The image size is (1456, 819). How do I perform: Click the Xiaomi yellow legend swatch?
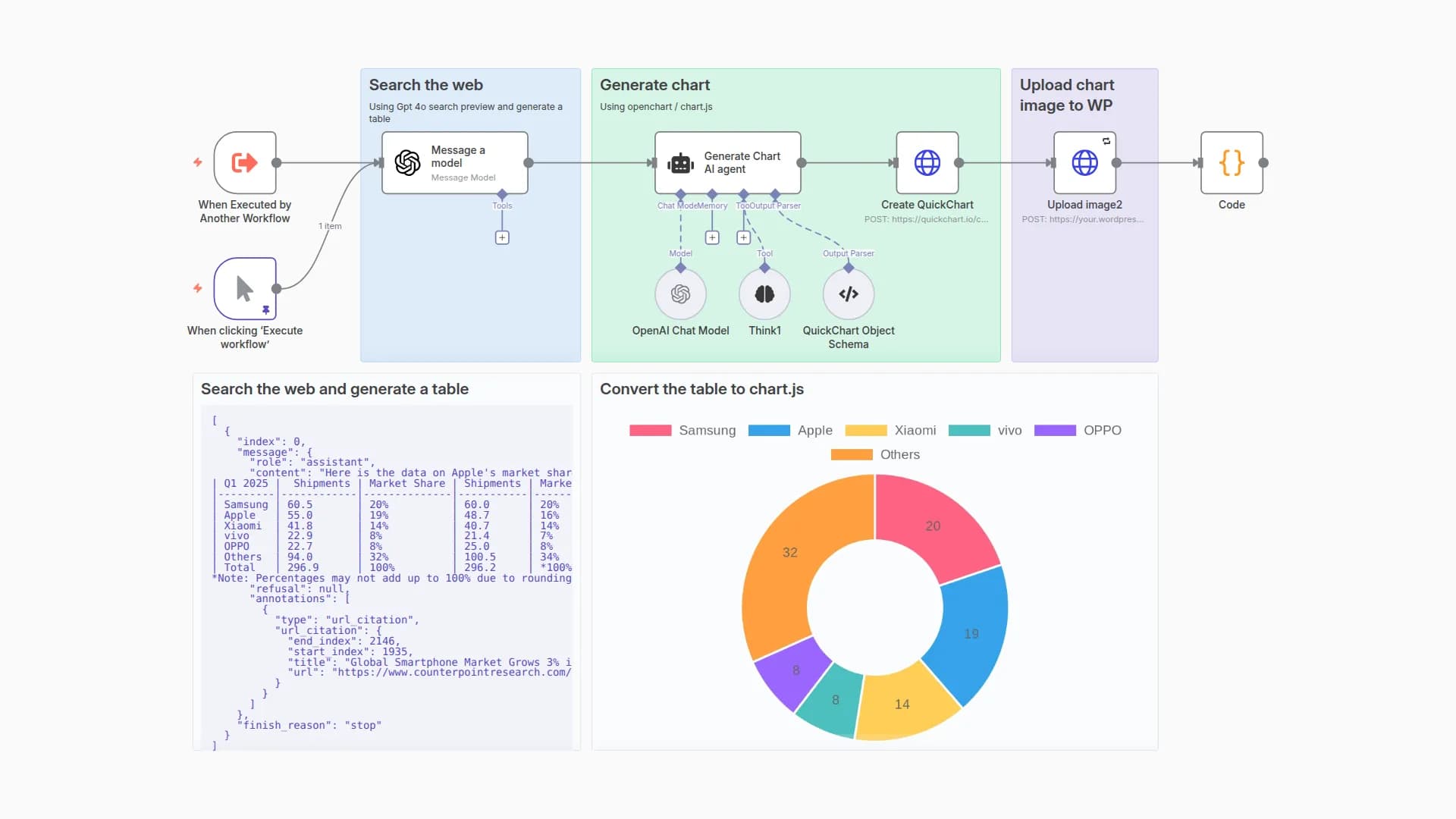click(x=865, y=430)
